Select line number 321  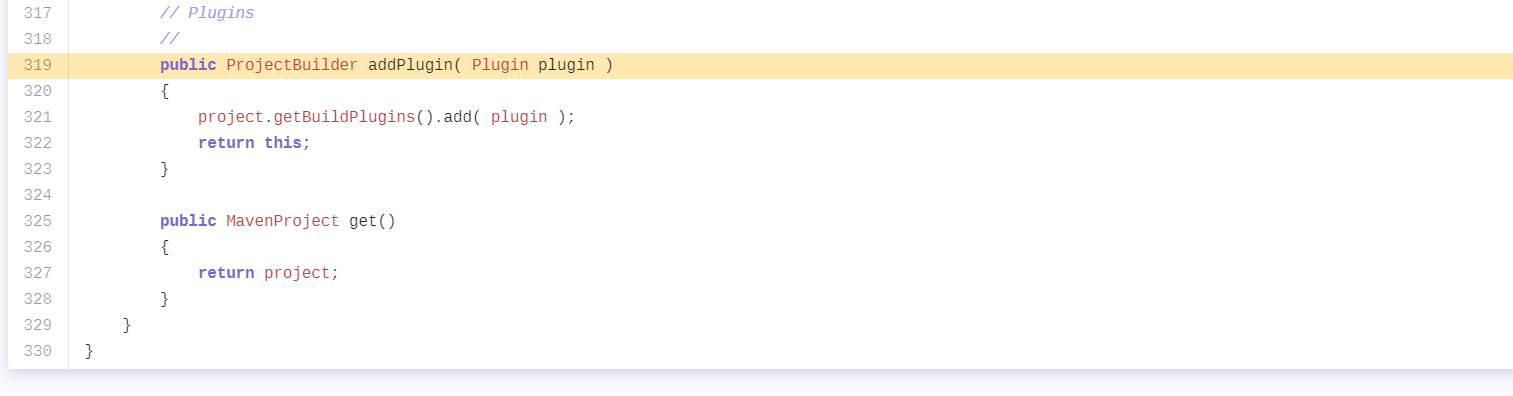[38, 117]
